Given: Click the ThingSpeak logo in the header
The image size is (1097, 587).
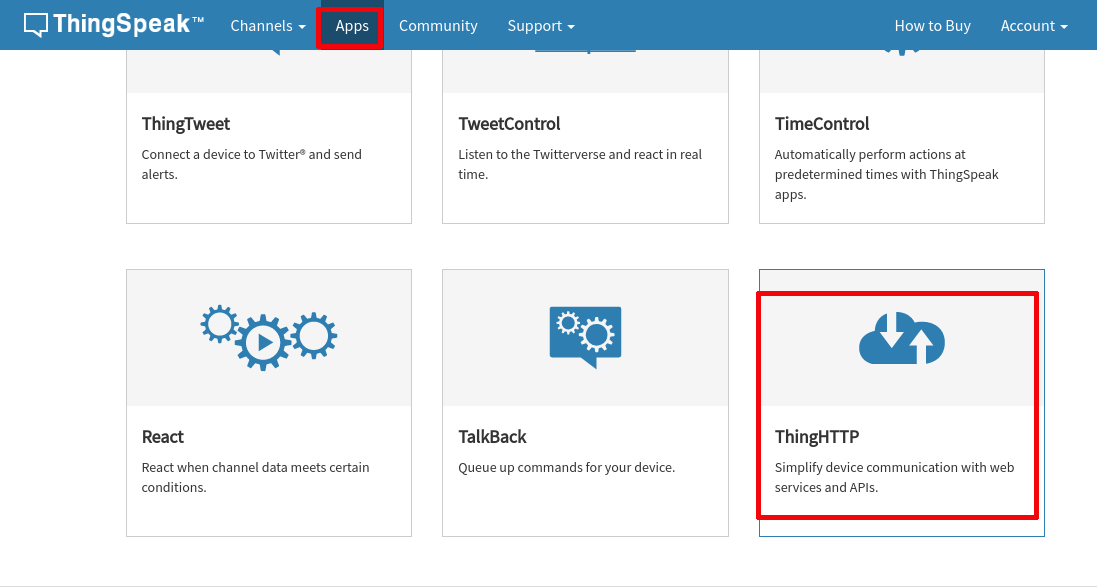Looking at the screenshot, I should point(113,24).
